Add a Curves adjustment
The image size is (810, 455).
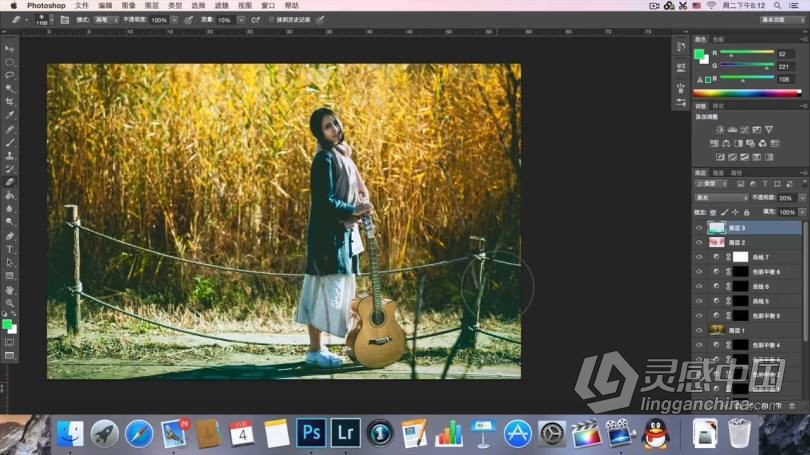point(744,130)
